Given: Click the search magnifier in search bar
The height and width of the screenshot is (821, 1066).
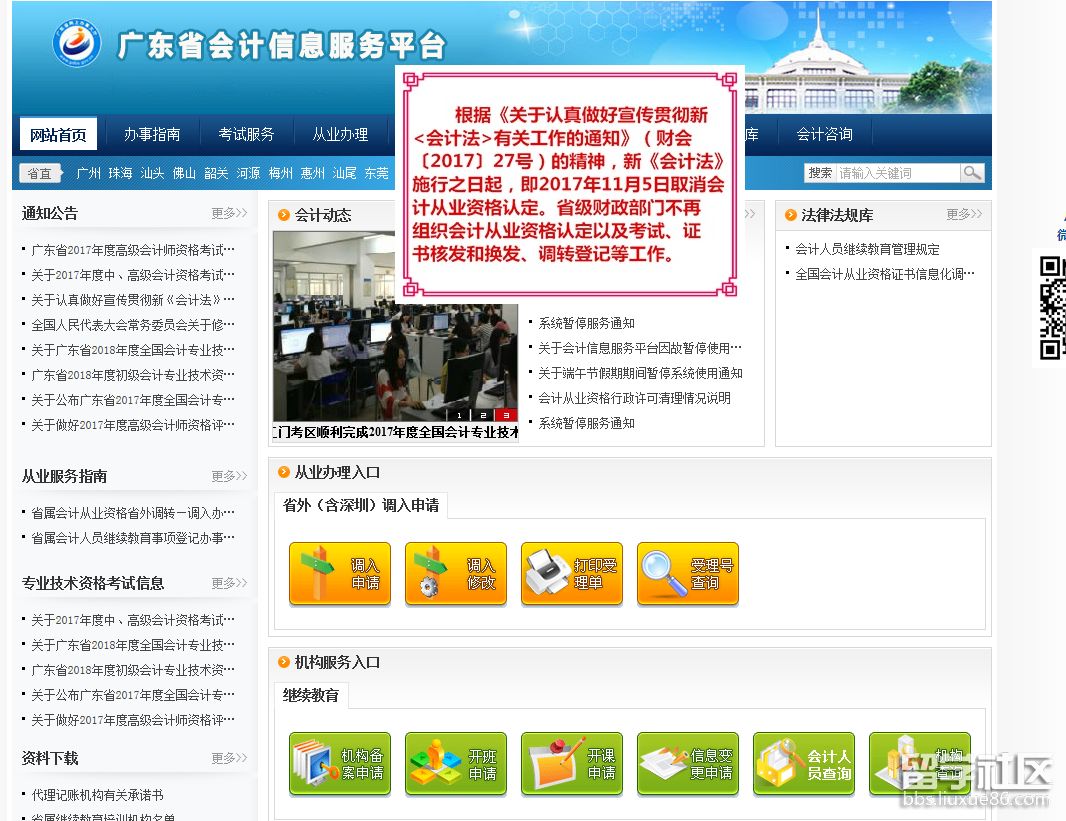Looking at the screenshot, I should coord(972,172).
